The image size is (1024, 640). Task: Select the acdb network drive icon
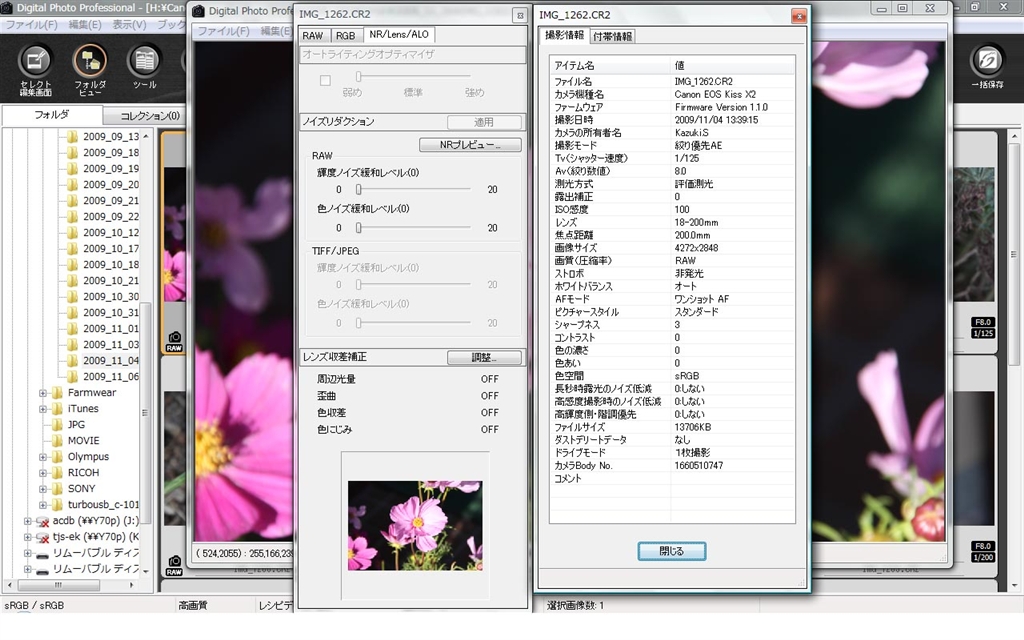(42, 521)
